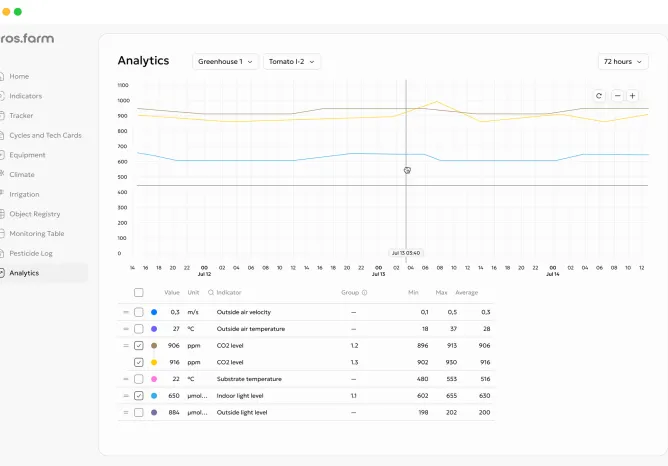
Task: Click purple swatch for Outside air temperature
Action: 154,329
